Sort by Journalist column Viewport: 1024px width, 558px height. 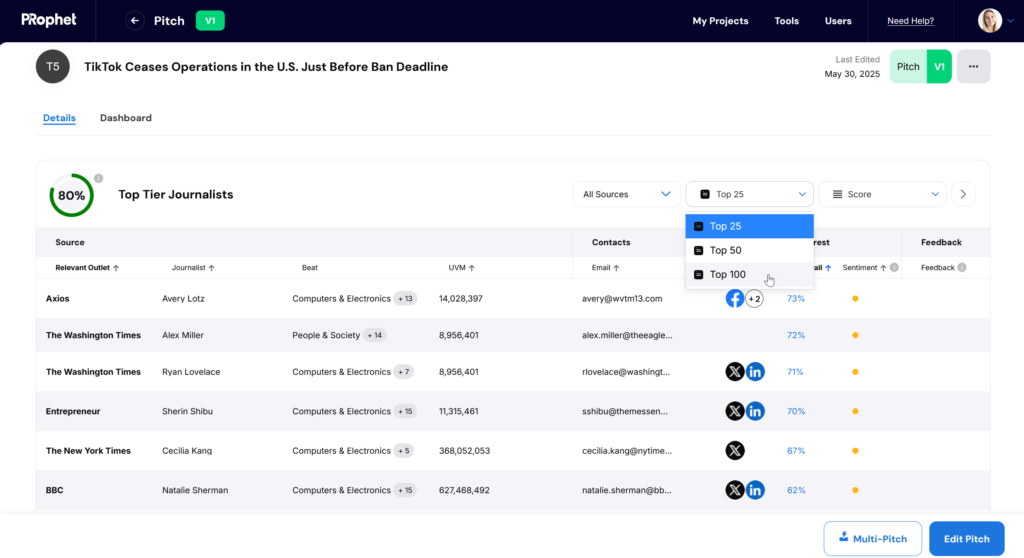pyautogui.click(x=193, y=268)
